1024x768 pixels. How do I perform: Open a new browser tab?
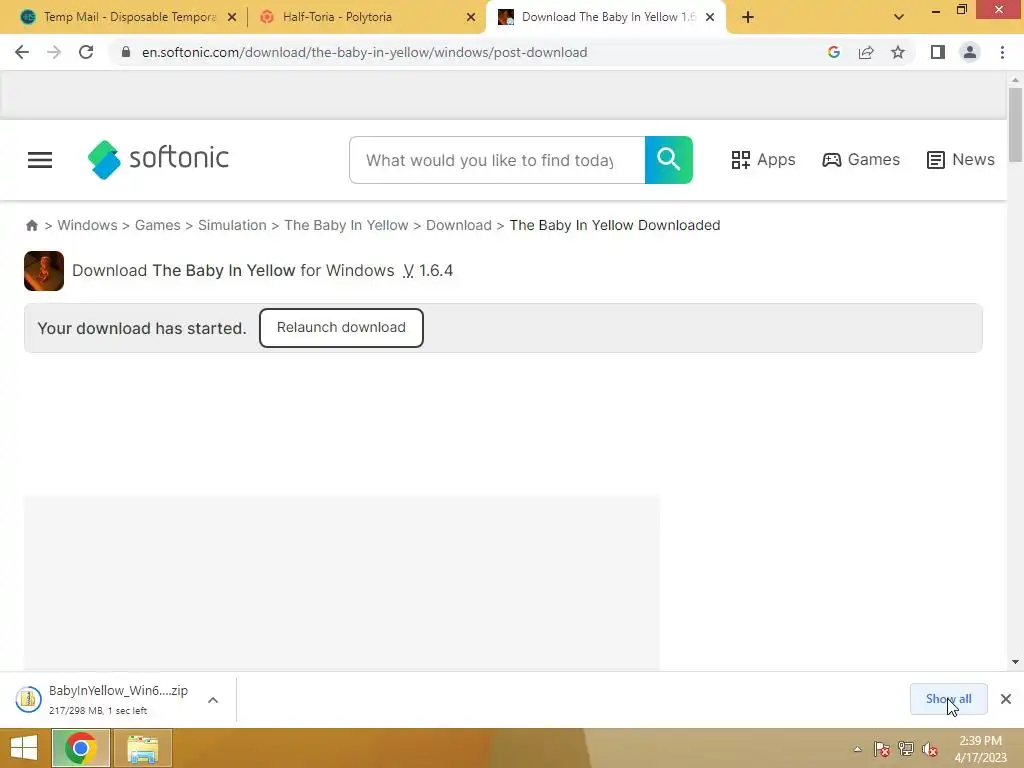point(748,17)
